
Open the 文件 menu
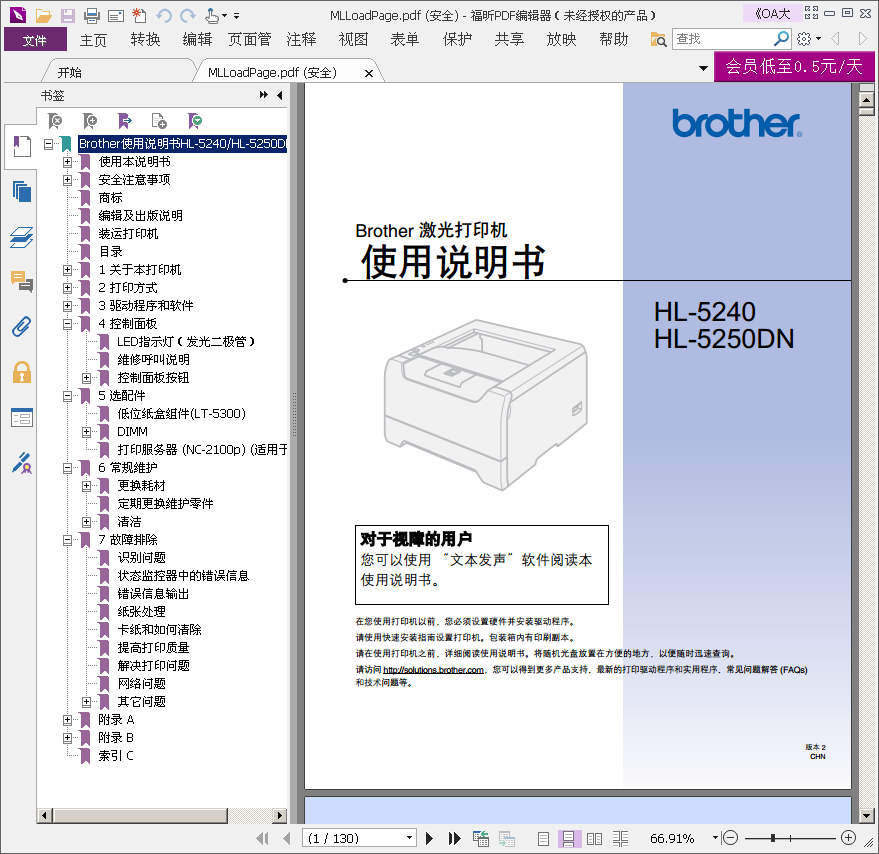(x=35, y=40)
